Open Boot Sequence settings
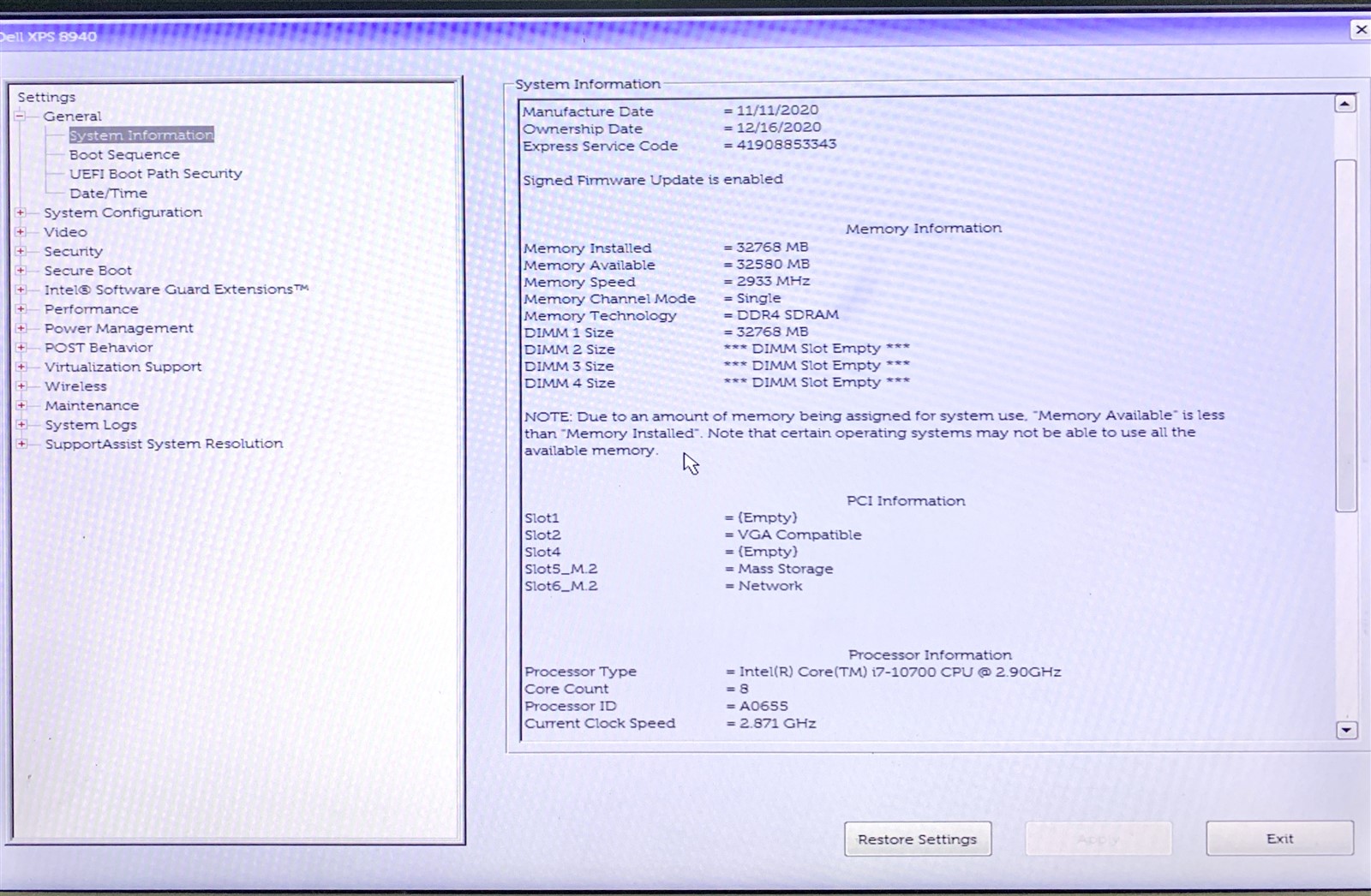This screenshot has height=896, width=1371. click(x=124, y=154)
